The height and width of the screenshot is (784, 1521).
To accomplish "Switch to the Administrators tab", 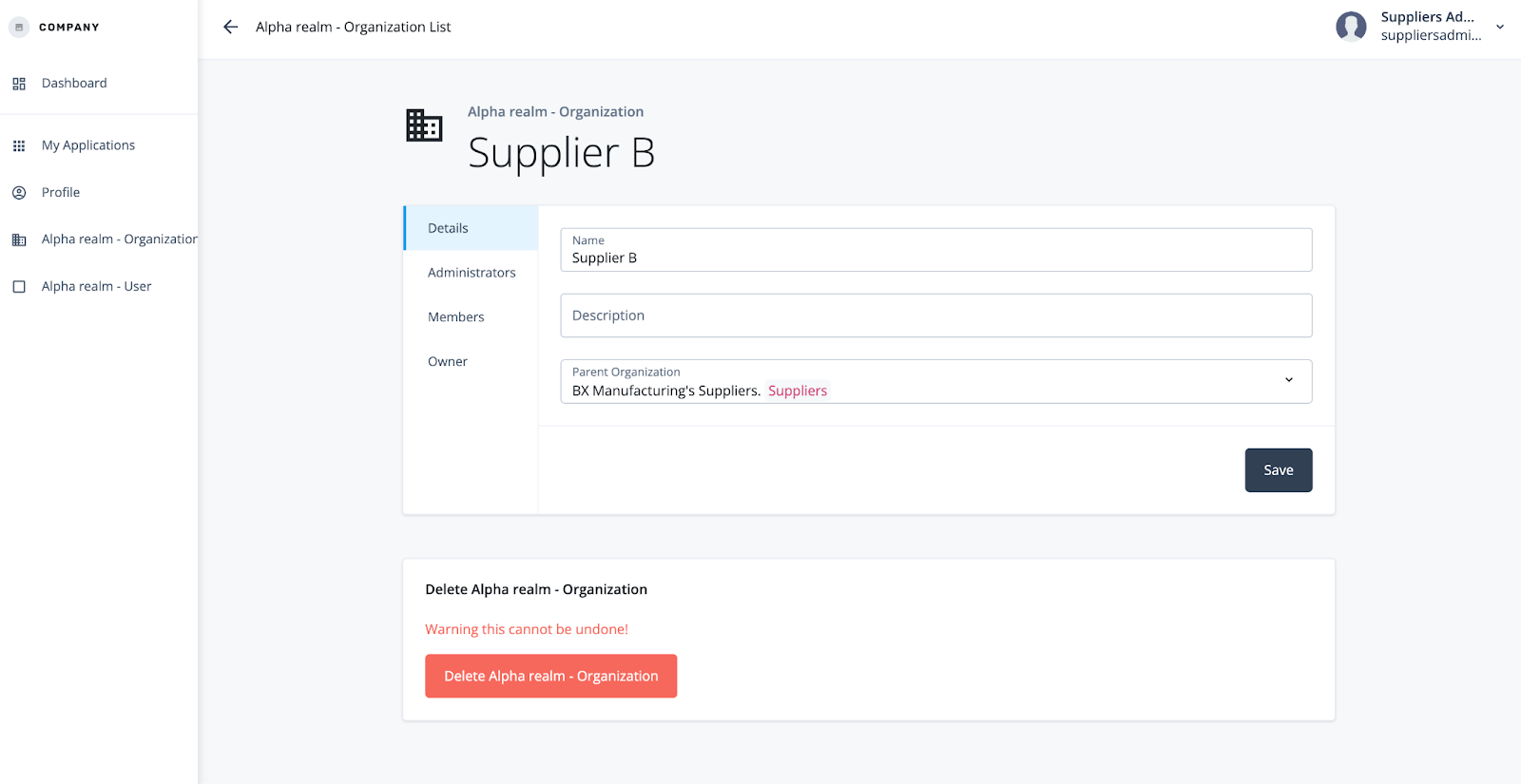I will (471, 273).
